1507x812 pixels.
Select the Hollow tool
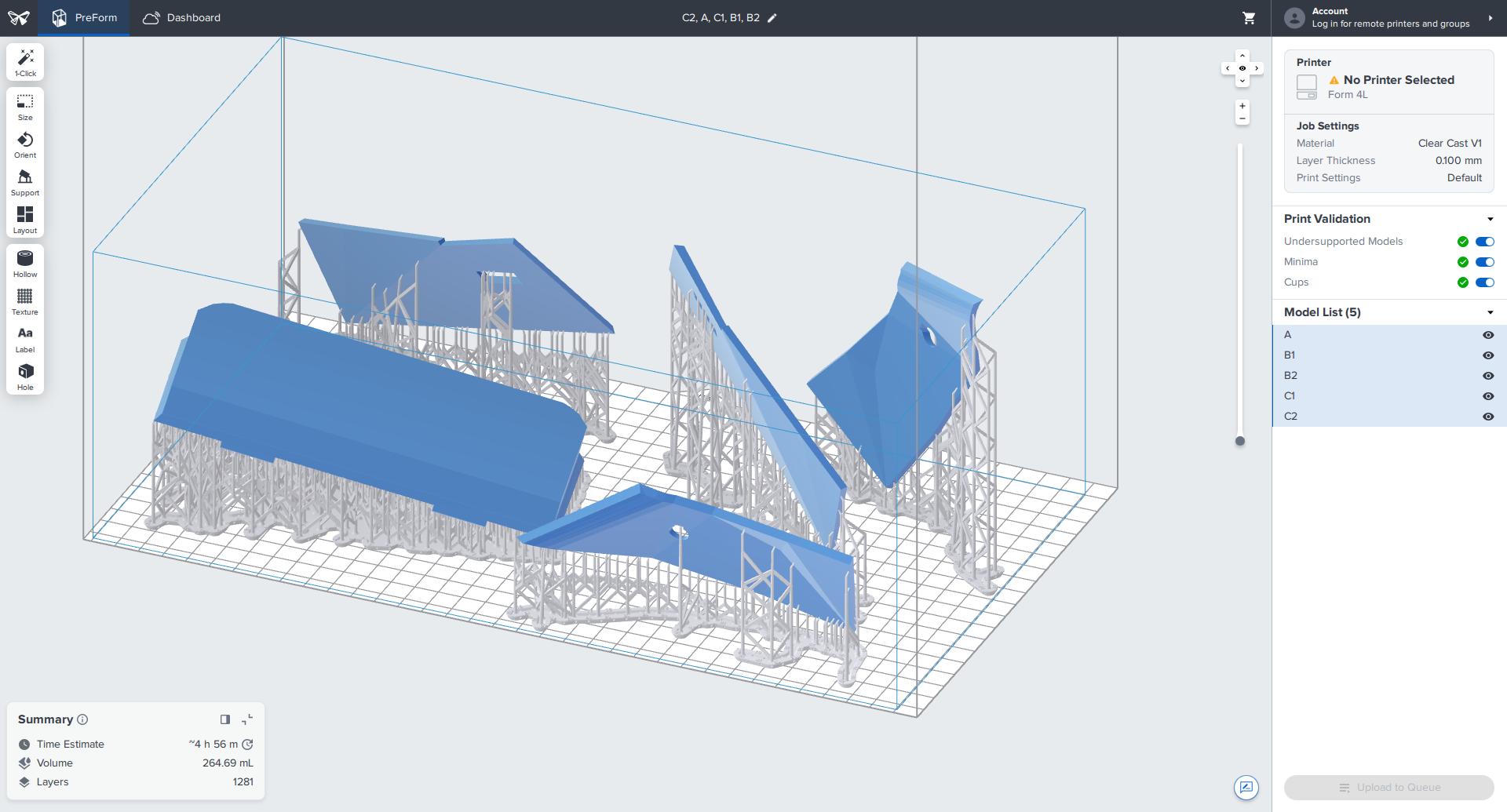point(25,264)
